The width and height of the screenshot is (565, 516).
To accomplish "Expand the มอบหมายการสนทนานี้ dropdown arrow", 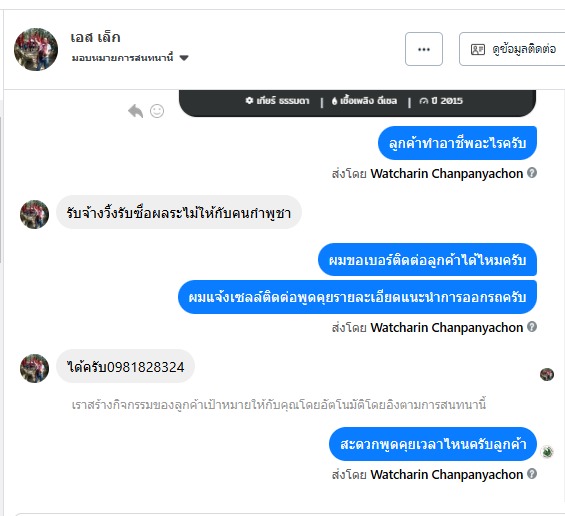I will click(184, 58).
